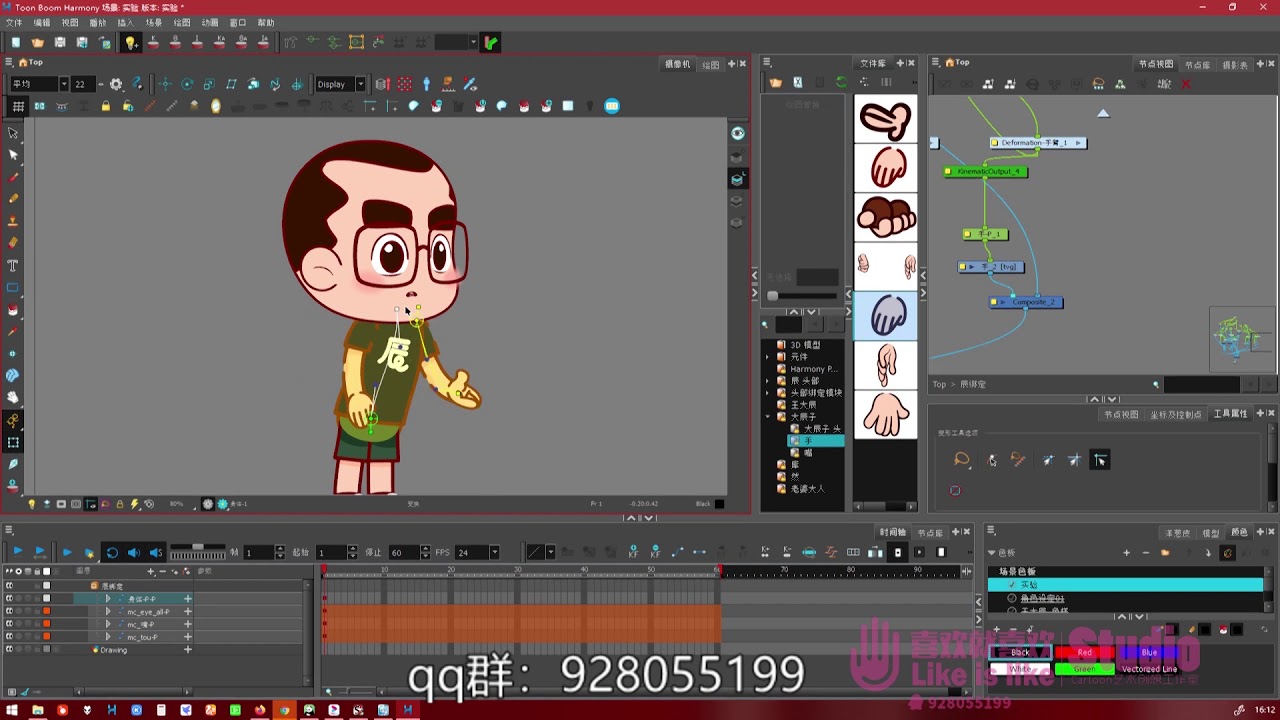Toggle the grid icon in Camera view toolbar
Image resolution: width=1280 pixels, height=720 pixels.
coord(18,106)
